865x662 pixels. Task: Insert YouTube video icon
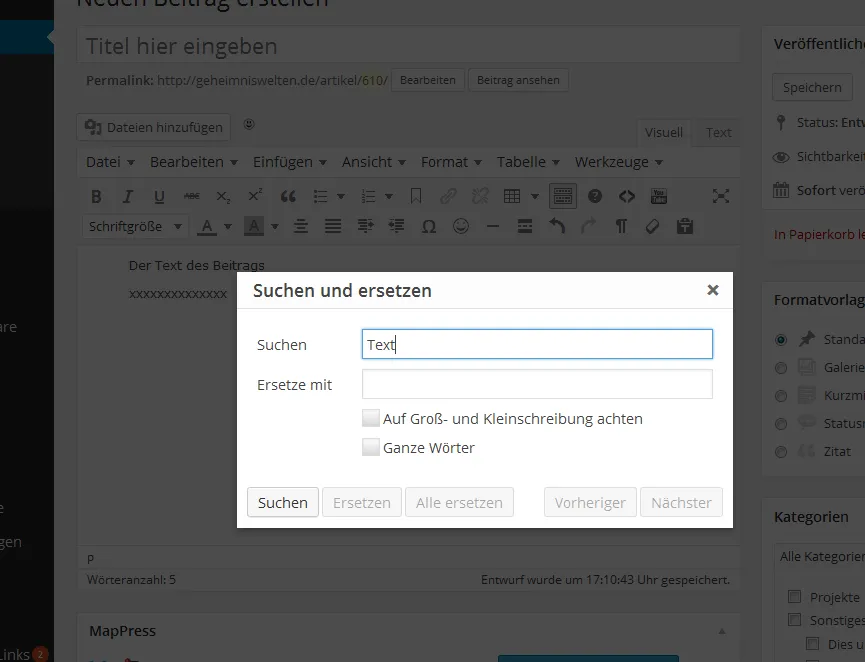[x=659, y=196]
